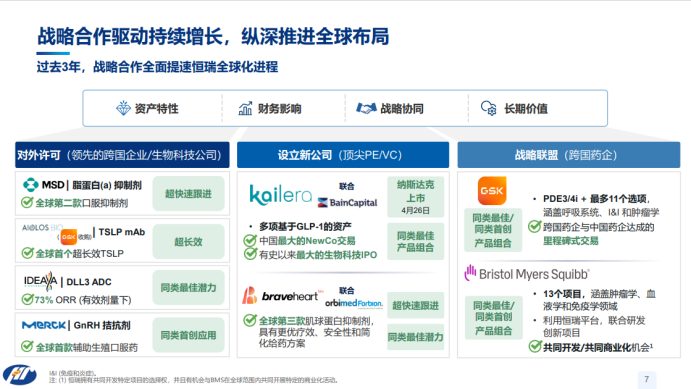Click the text GnRH 拮抗剂
691x389 pixels.
pos(102,325)
